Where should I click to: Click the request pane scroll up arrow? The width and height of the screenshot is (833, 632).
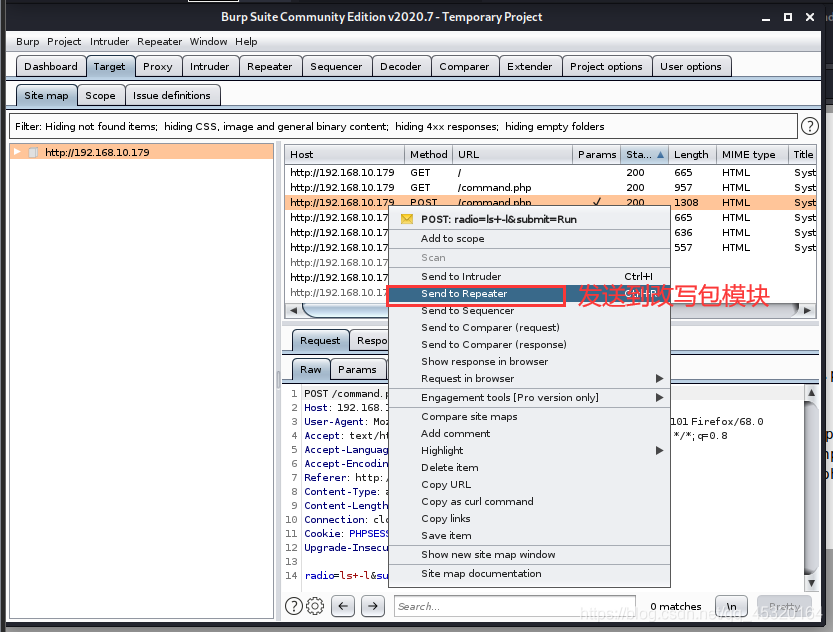click(x=811, y=392)
